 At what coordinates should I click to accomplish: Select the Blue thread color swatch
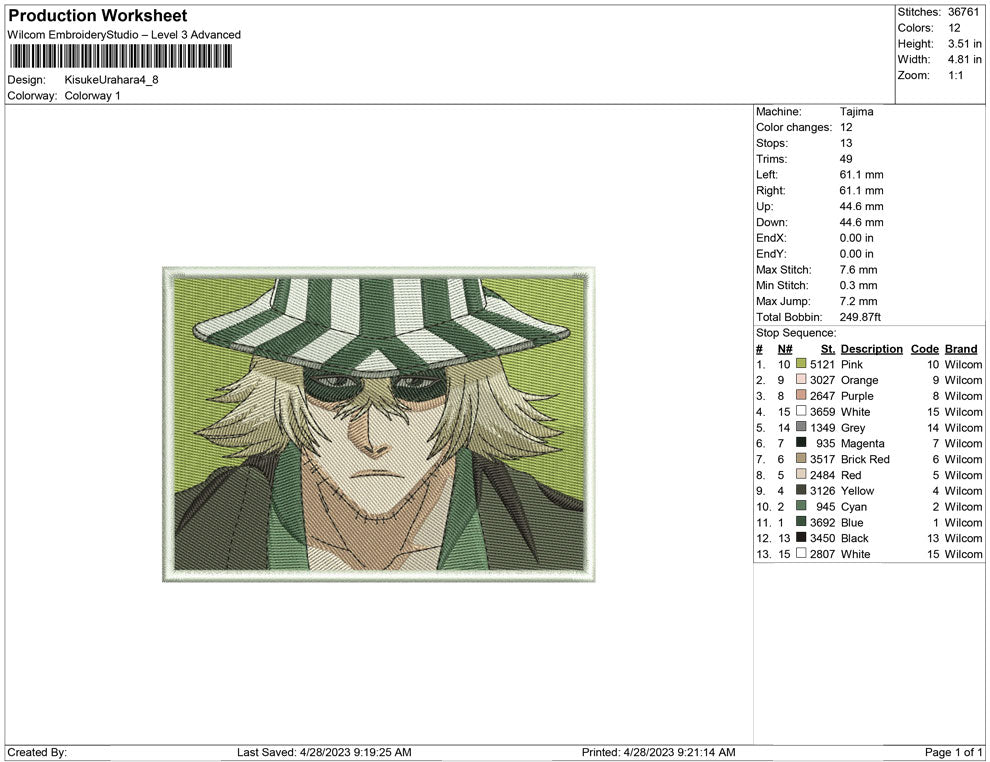click(x=800, y=522)
